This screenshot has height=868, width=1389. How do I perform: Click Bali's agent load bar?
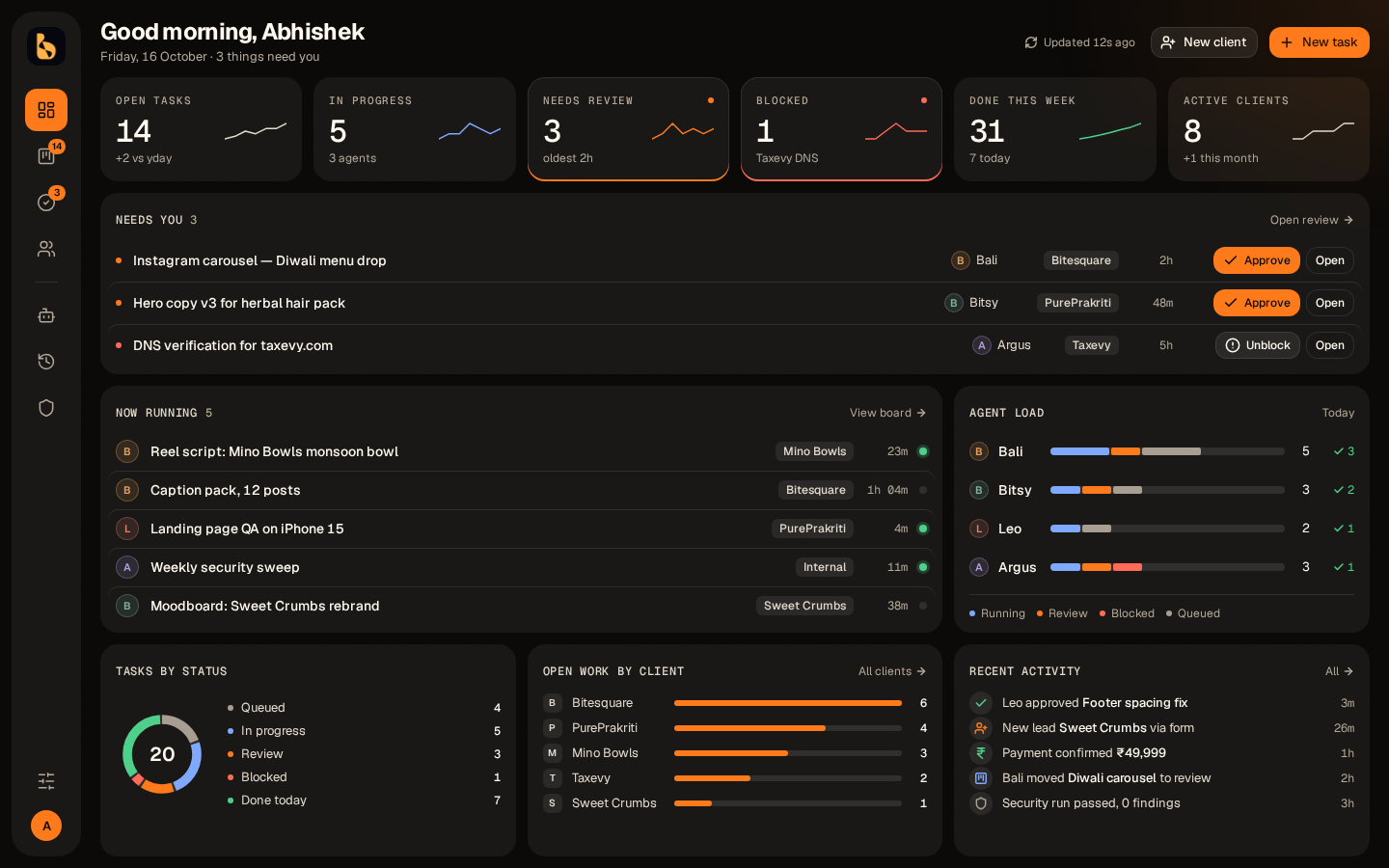click(1167, 451)
